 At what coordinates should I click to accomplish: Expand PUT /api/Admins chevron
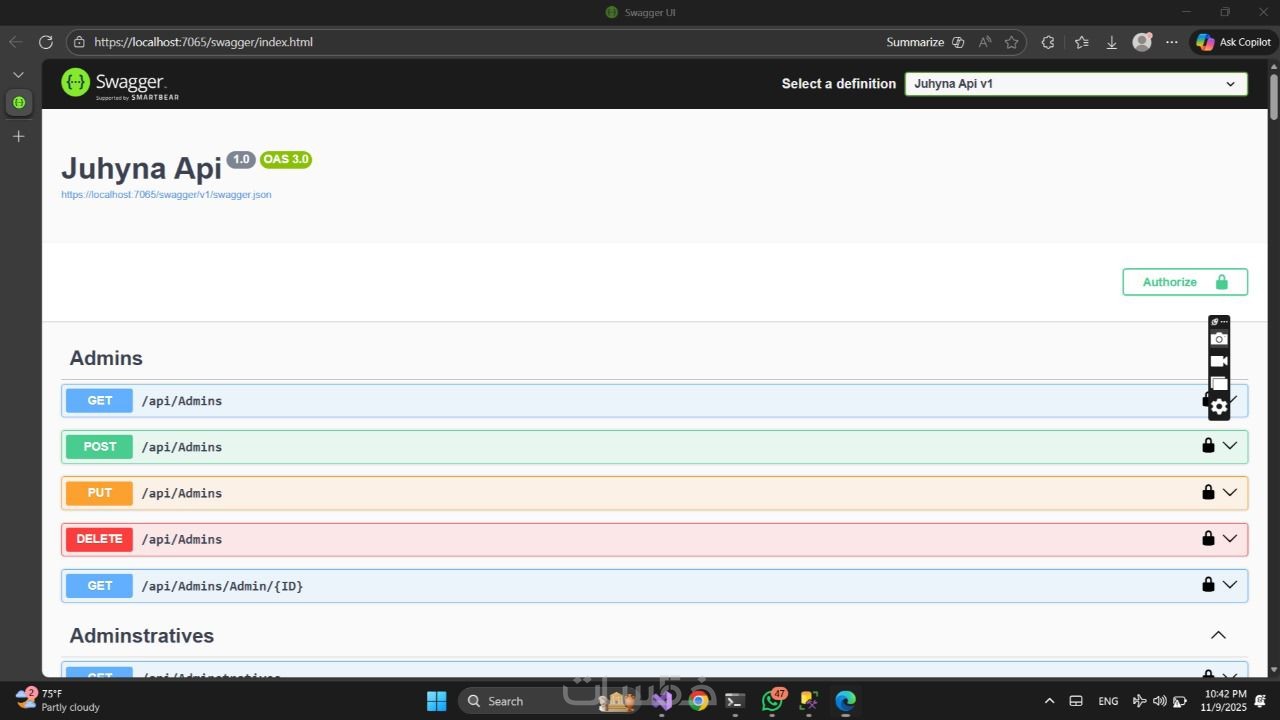pyautogui.click(x=1230, y=492)
